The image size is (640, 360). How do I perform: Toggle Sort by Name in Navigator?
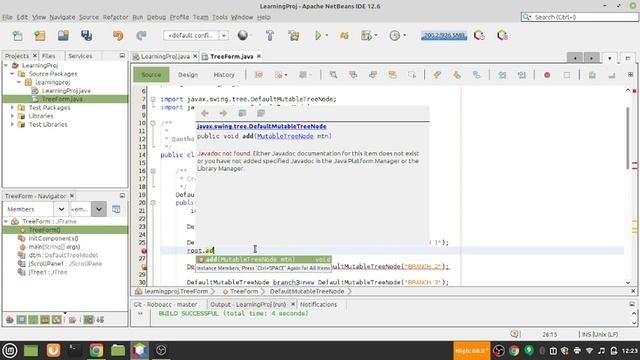pos(88,320)
